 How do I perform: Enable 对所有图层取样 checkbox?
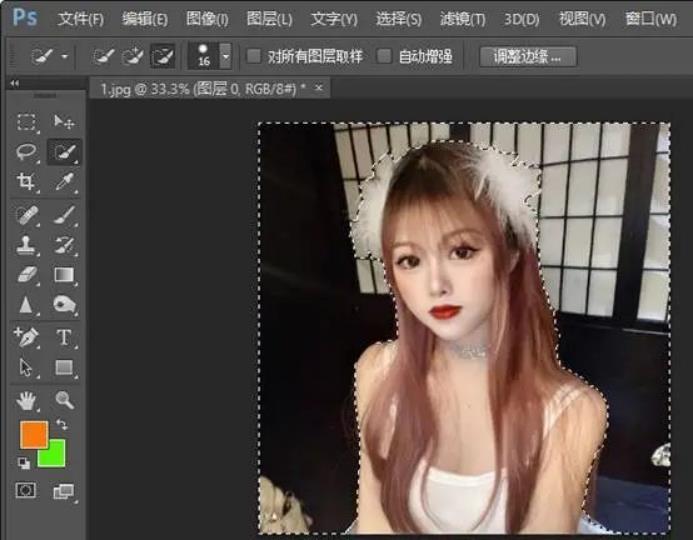tap(254, 56)
